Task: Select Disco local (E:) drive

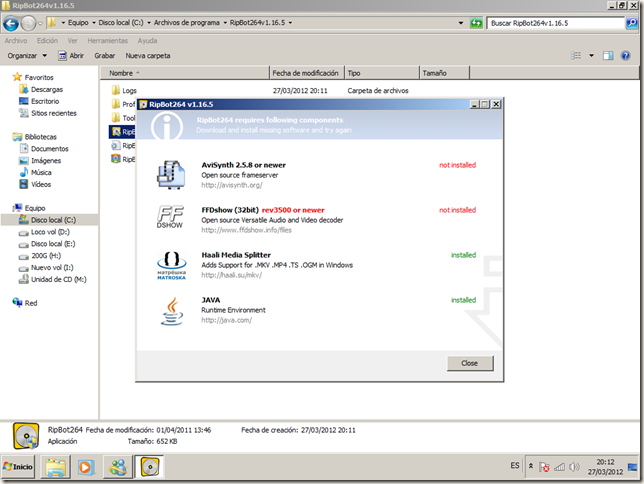Action: click(47, 244)
